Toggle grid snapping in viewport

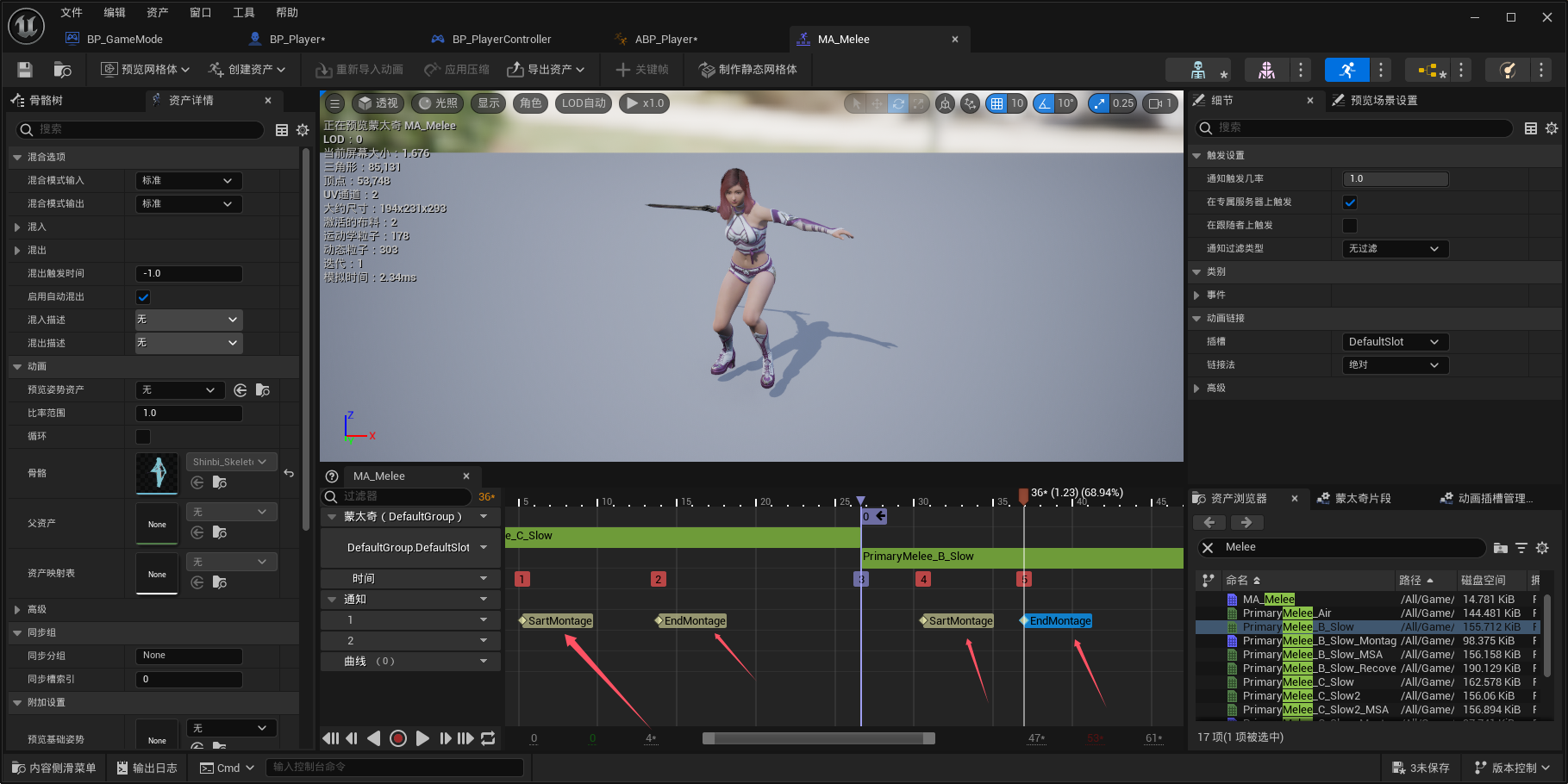997,103
